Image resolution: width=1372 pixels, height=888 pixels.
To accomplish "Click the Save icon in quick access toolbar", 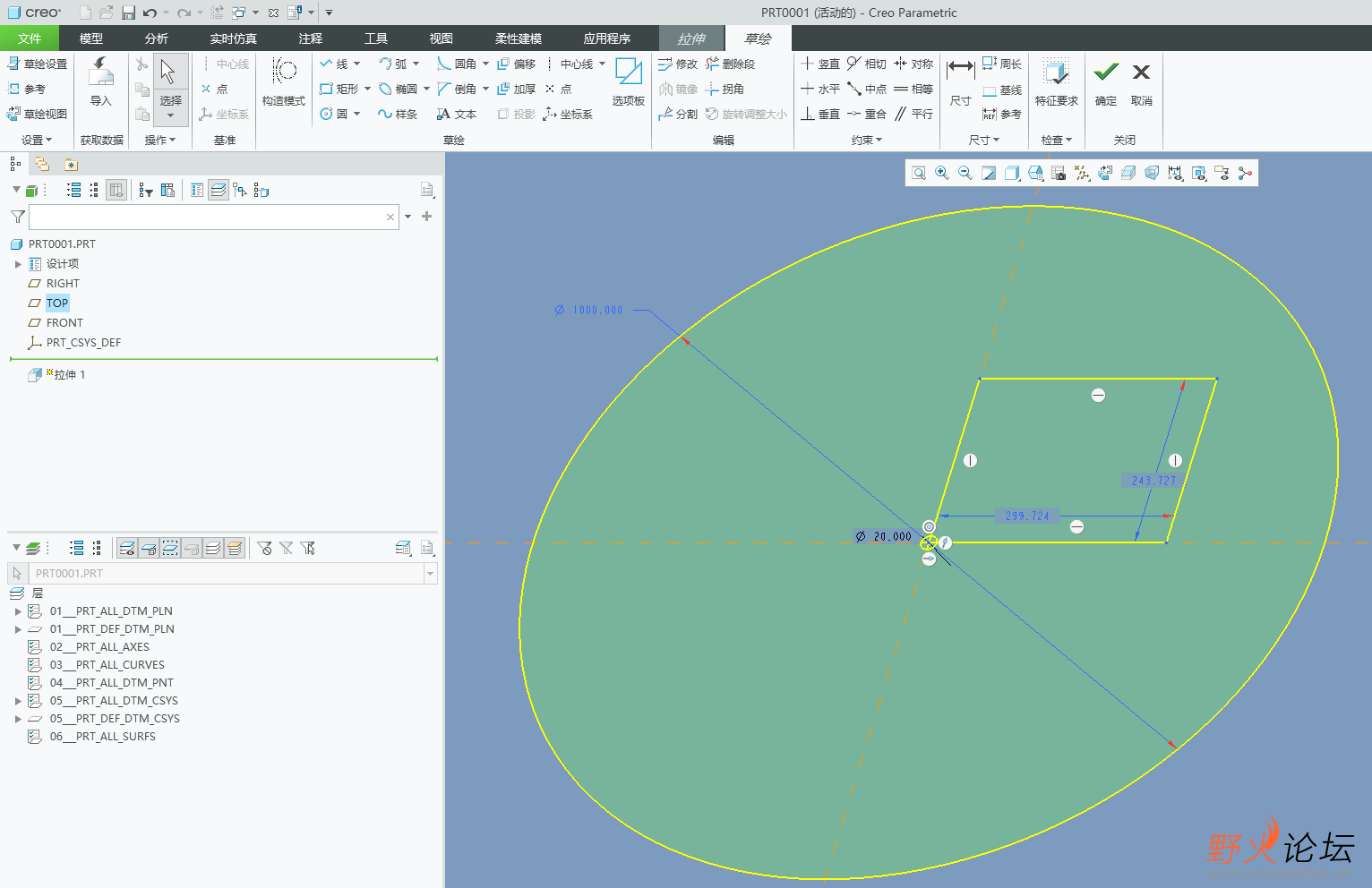I will [x=128, y=13].
